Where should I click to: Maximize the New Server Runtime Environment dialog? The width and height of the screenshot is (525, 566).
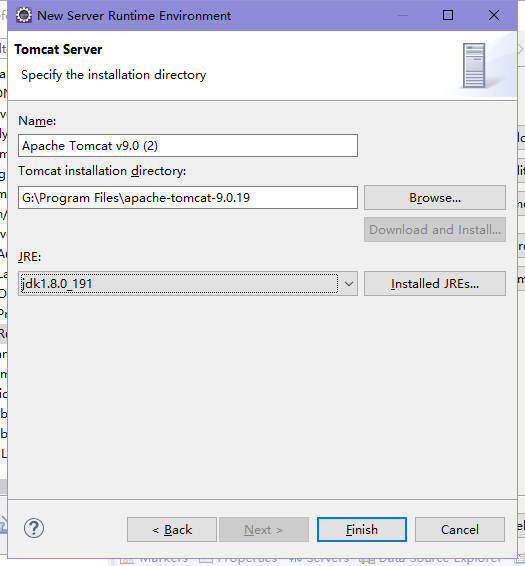click(448, 15)
